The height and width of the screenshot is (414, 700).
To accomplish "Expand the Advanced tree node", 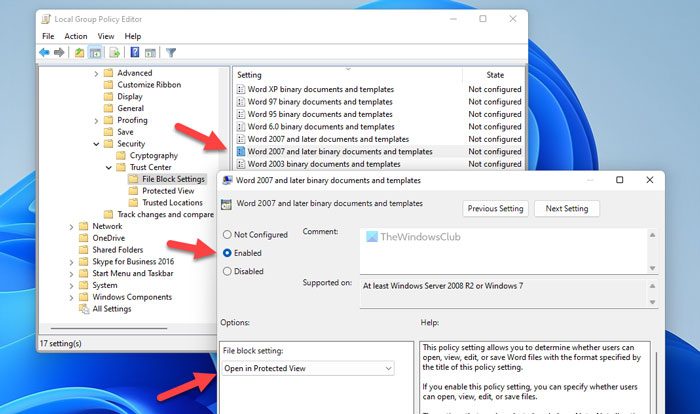I will 96,73.
